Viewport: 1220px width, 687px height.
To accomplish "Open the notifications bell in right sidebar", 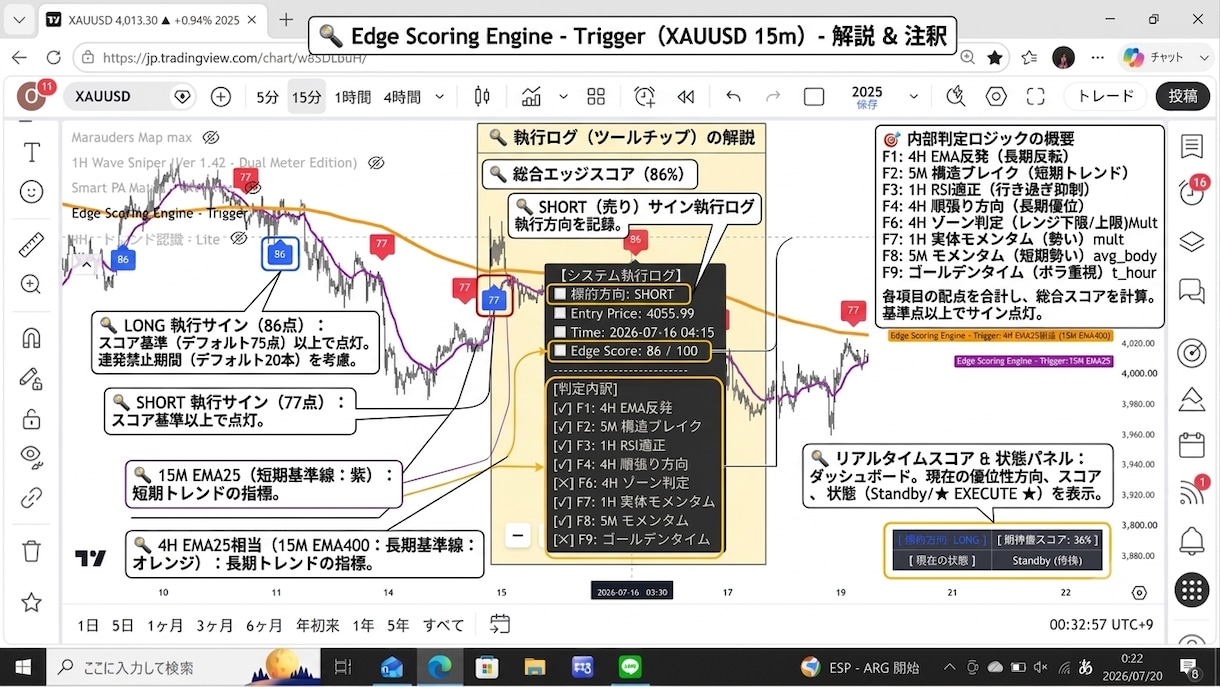I will coord(1191,541).
